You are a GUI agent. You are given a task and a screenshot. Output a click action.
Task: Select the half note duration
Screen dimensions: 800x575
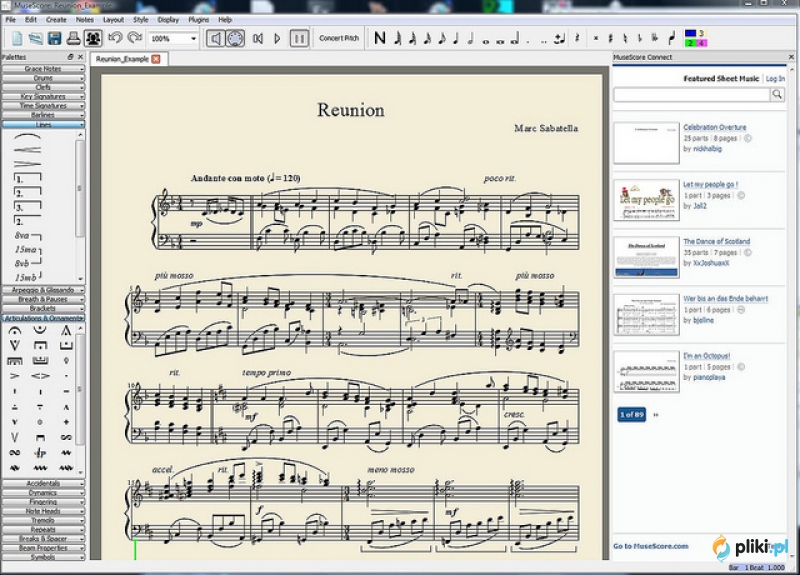[470, 38]
